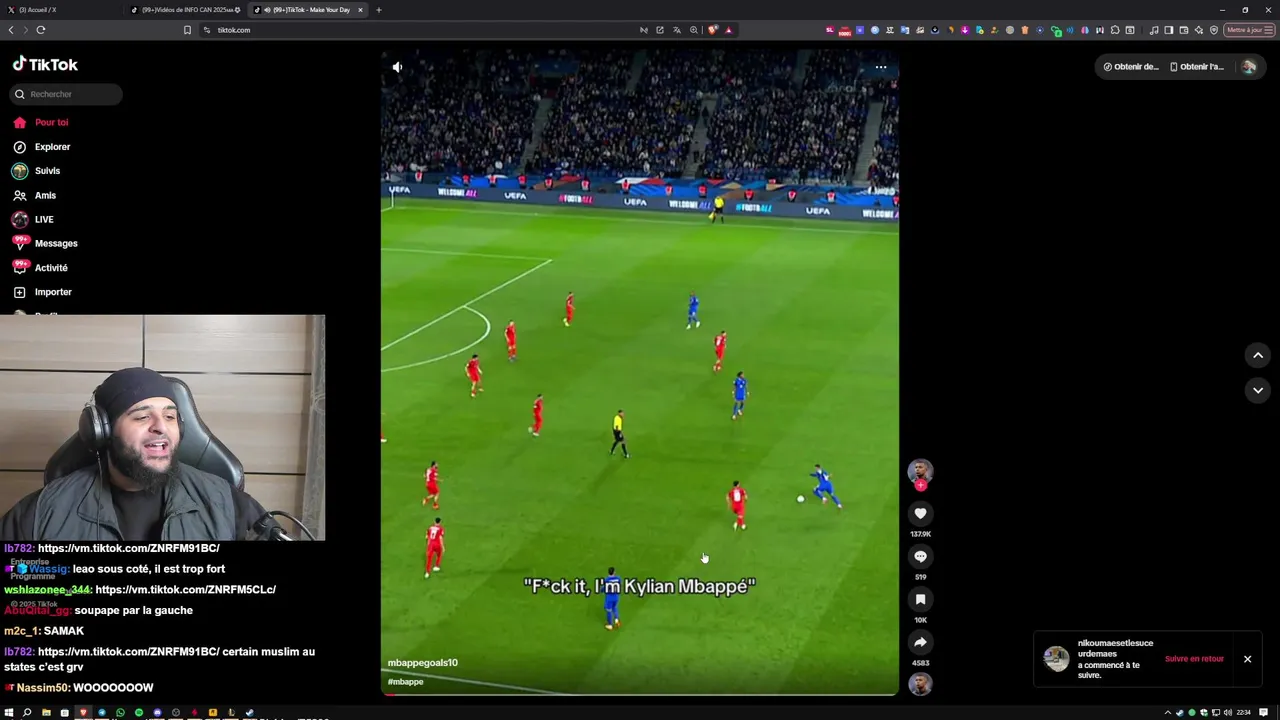The width and height of the screenshot is (1280, 720).
Task: Open Steam in the taskbar
Action: coord(249,713)
